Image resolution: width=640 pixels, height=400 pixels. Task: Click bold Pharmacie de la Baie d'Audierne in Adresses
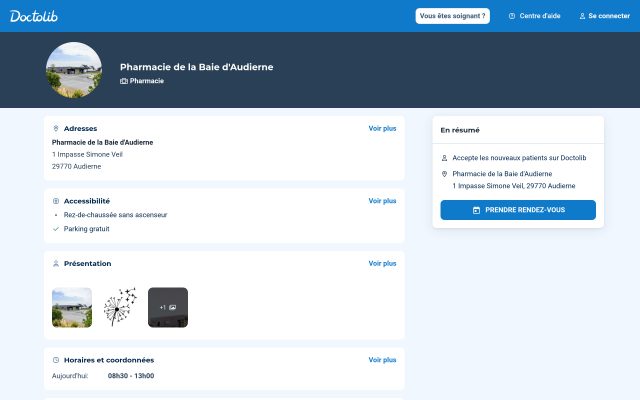tap(102, 142)
